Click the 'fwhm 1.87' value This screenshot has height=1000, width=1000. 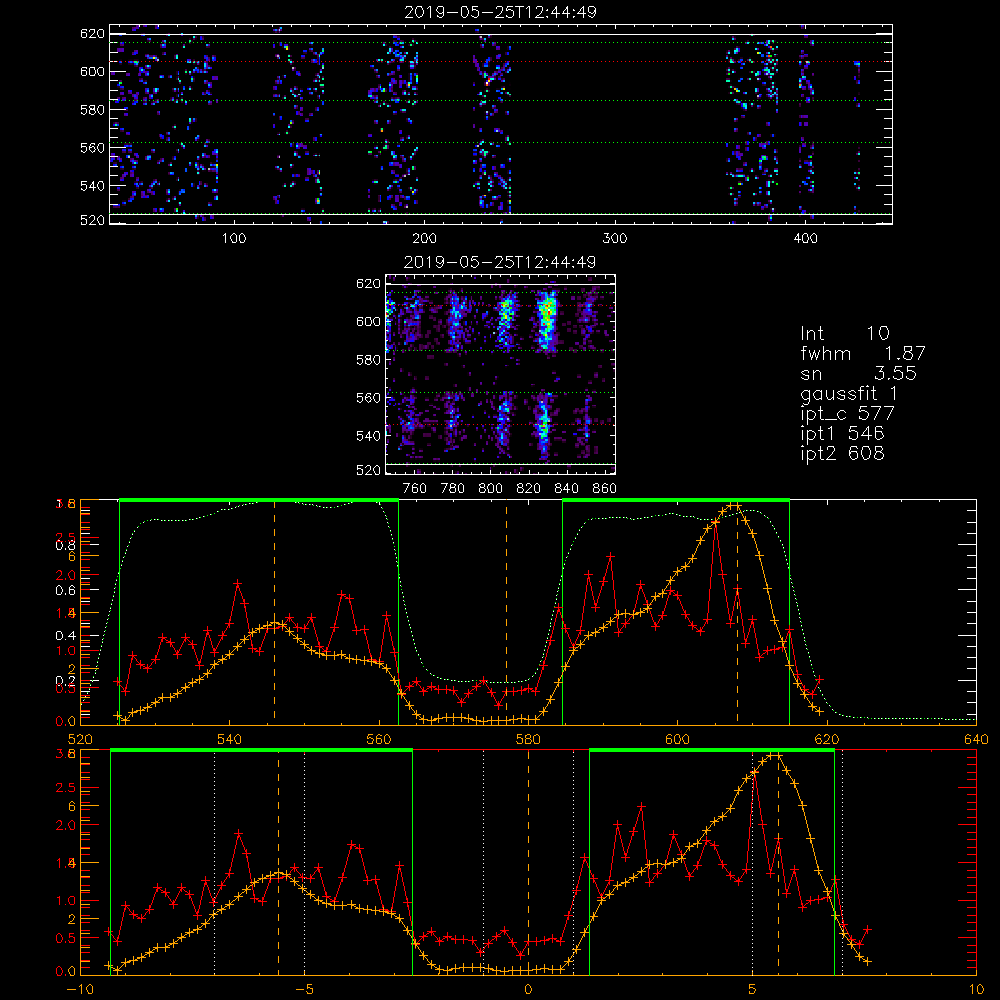click(x=863, y=353)
